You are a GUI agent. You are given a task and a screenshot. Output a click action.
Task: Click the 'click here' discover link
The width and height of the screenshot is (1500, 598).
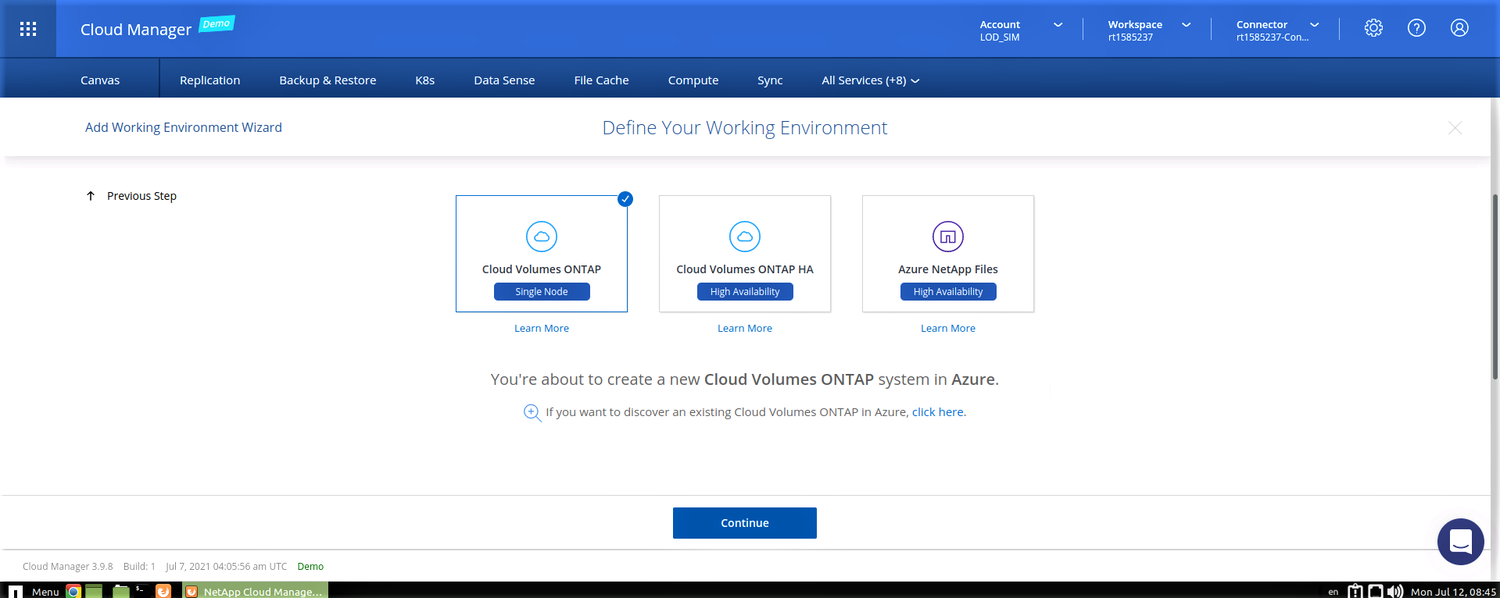pos(938,412)
